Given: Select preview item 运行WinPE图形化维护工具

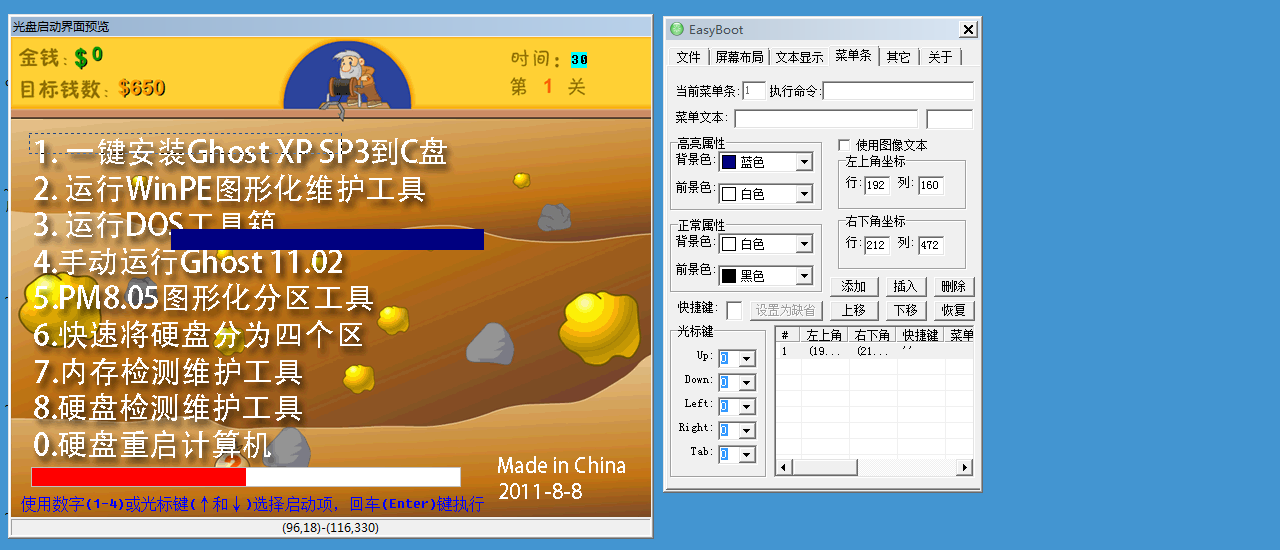Looking at the screenshot, I should point(230,189).
